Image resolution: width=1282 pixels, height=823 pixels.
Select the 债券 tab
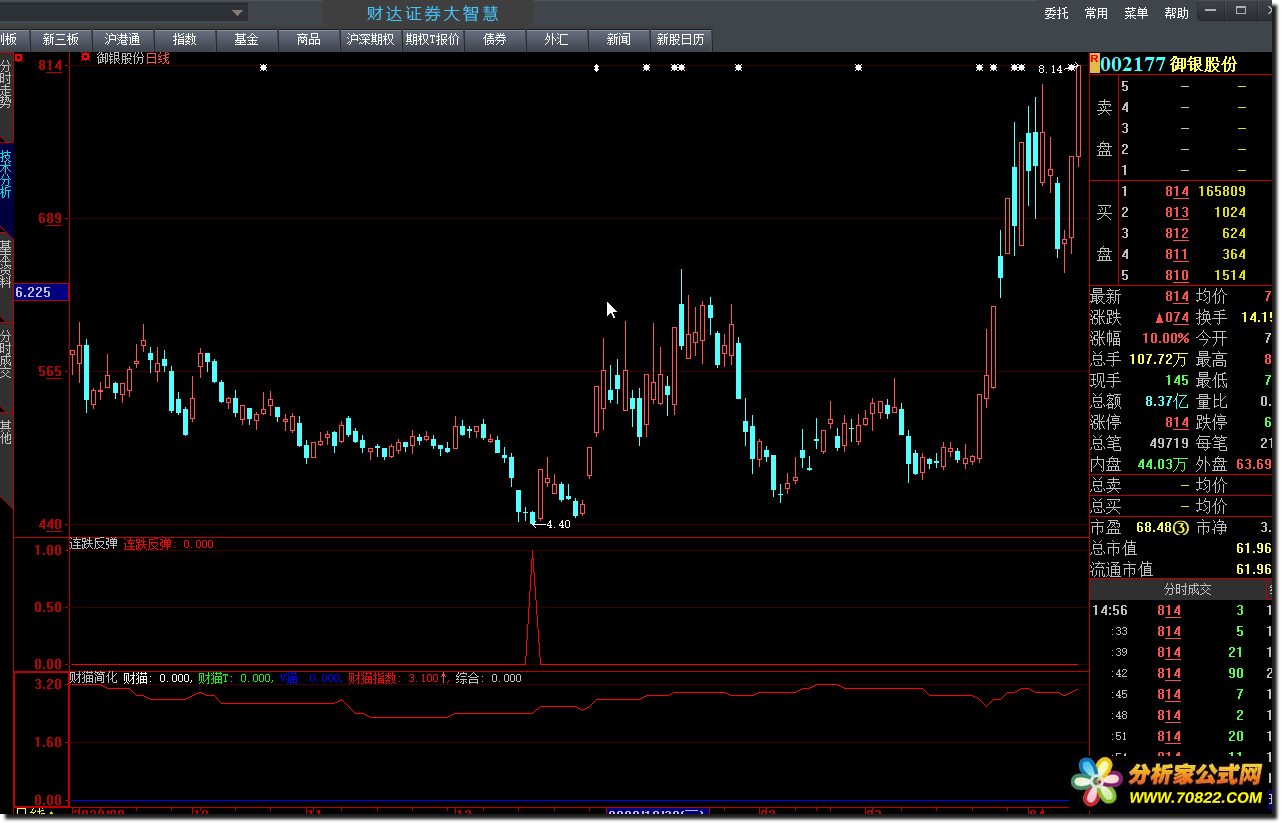(x=494, y=40)
